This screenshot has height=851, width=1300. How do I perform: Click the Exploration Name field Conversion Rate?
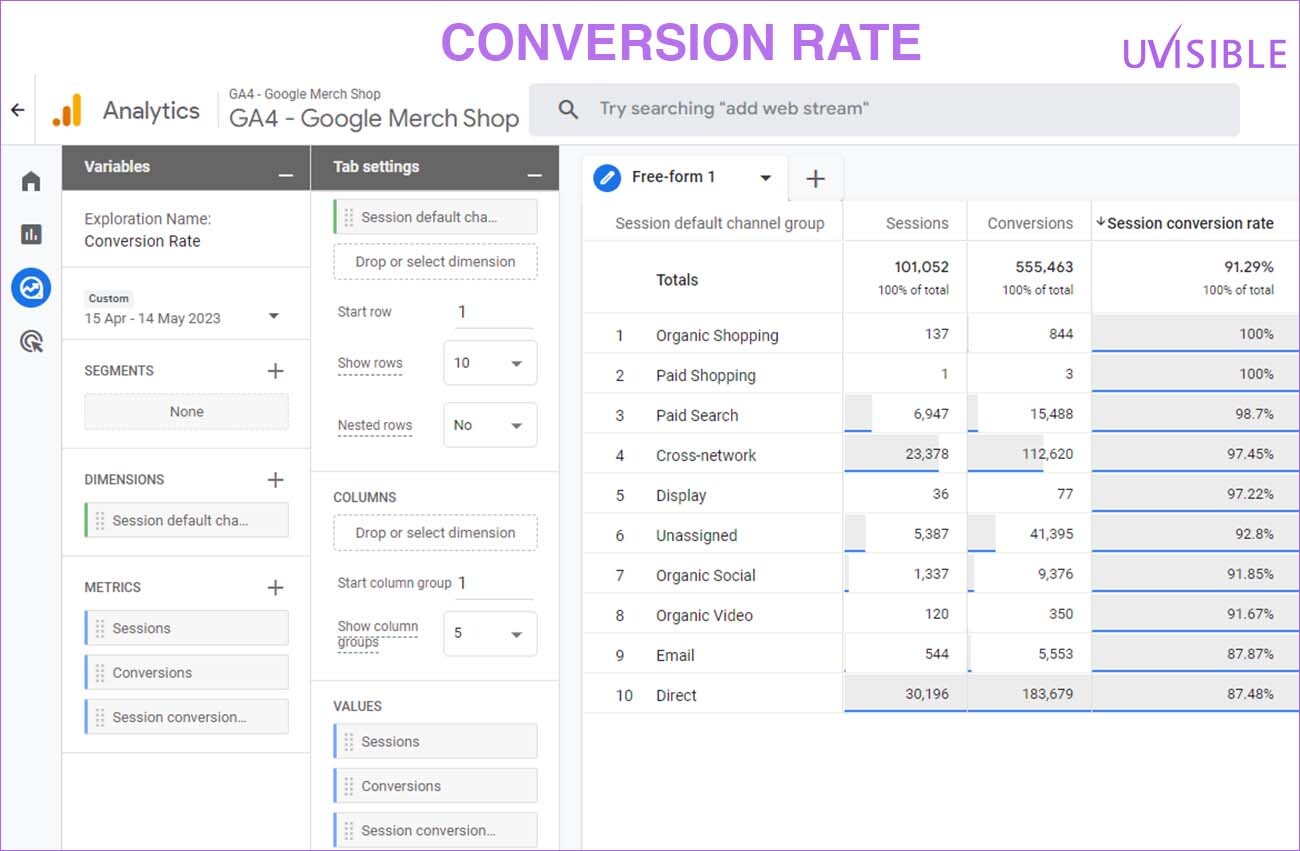point(142,241)
